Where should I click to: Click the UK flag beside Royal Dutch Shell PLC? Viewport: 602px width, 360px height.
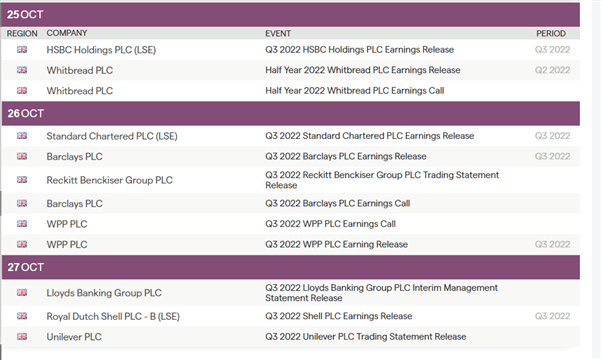[x=22, y=316]
